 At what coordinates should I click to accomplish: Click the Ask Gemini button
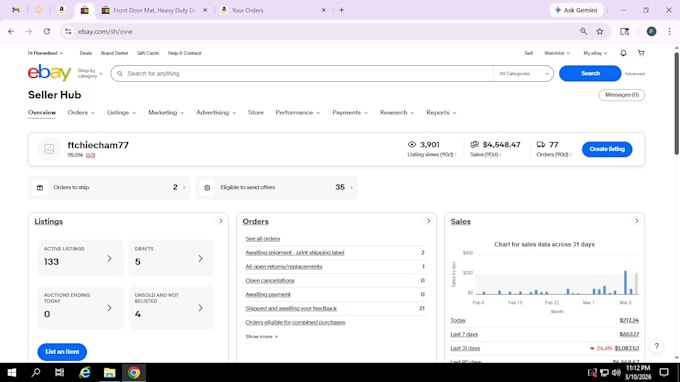576,10
